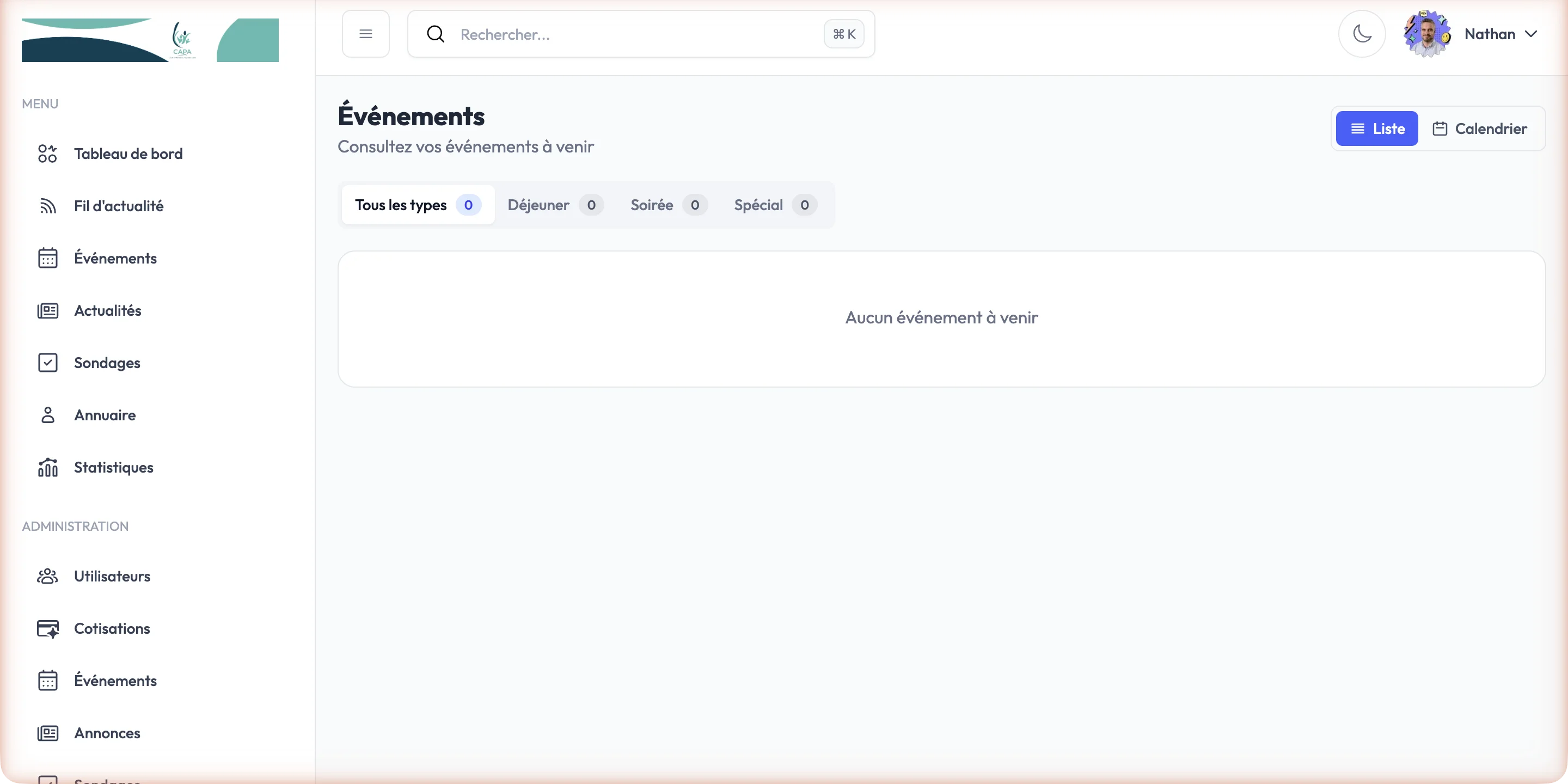Screen dimensions: 1568x784
Task: Click the Tableau de bord sidebar icon
Action: [x=47, y=154]
